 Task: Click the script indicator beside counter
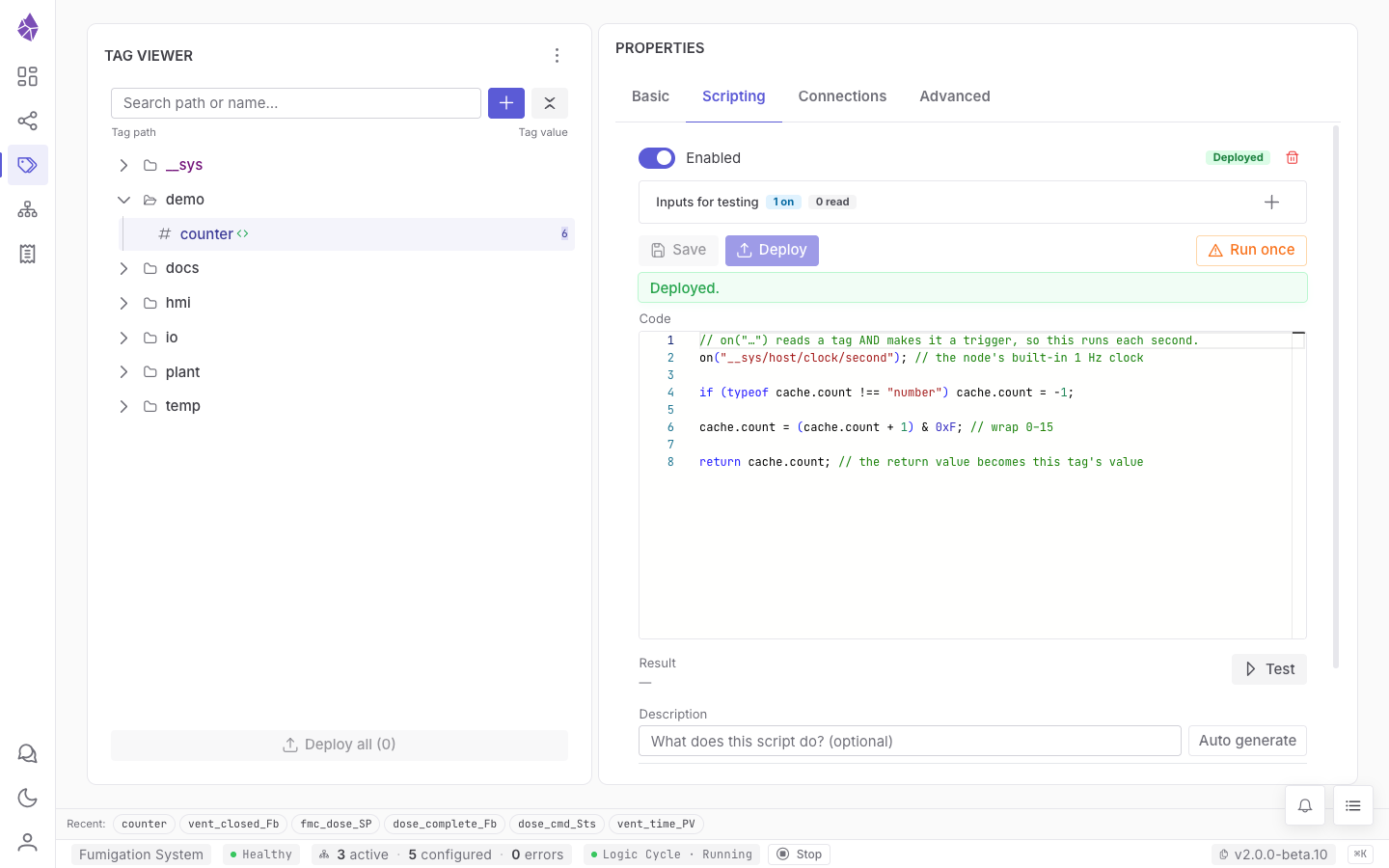(x=243, y=234)
